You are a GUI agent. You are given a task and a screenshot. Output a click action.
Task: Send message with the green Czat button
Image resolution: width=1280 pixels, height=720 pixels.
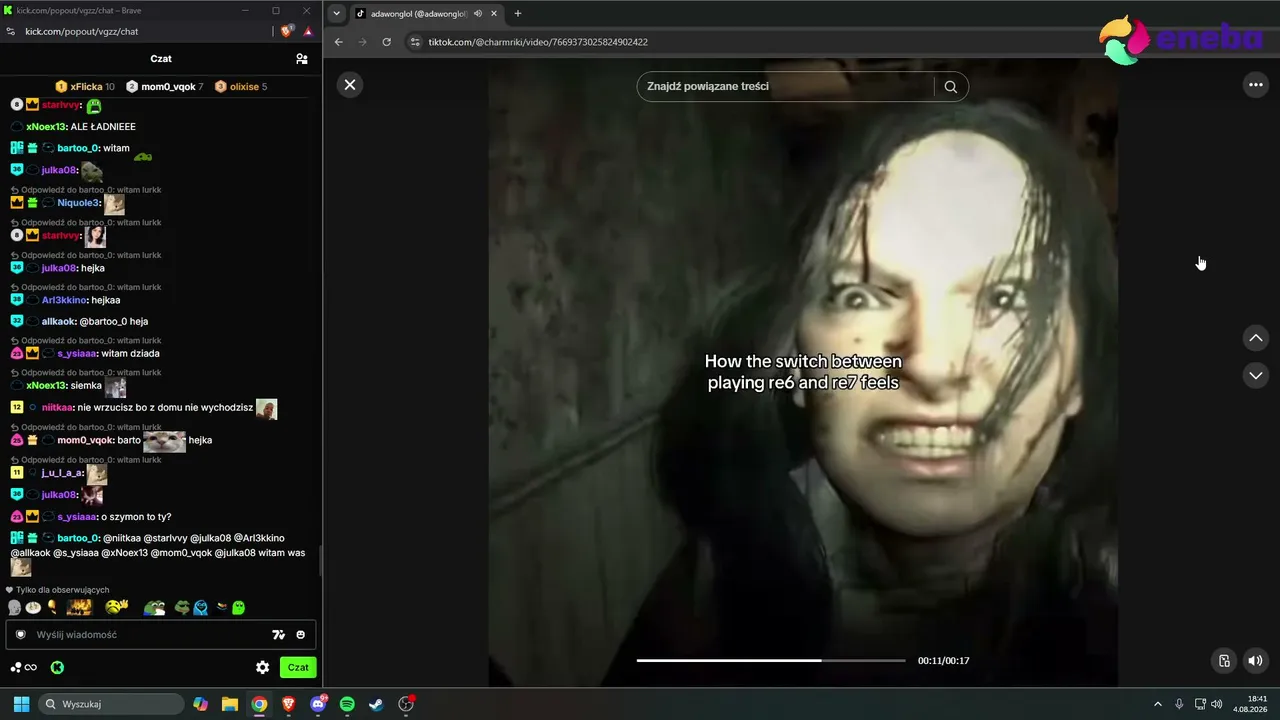tap(298, 668)
